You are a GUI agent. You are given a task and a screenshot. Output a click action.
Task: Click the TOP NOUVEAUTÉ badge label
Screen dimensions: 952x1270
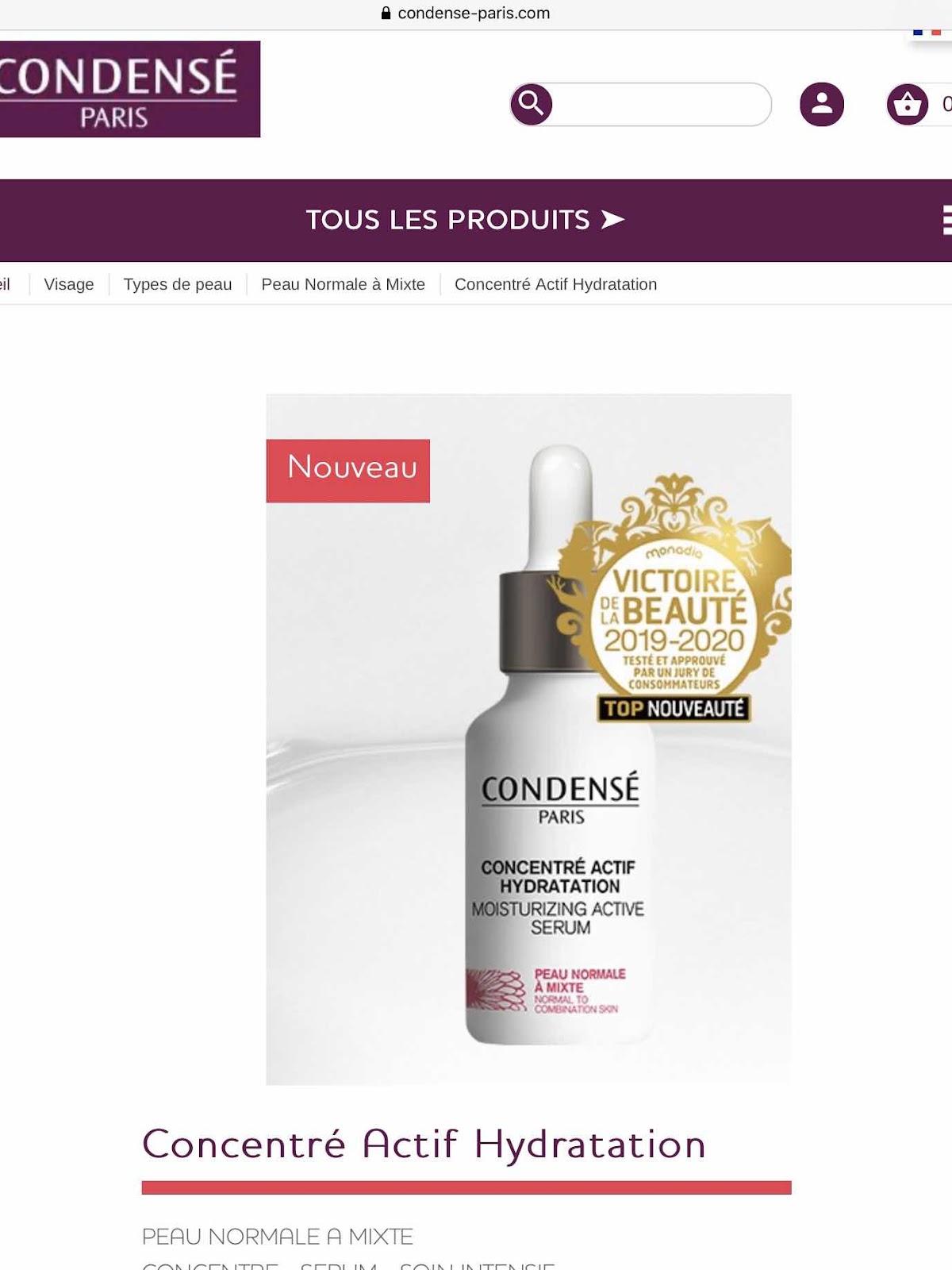[x=674, y=708]
